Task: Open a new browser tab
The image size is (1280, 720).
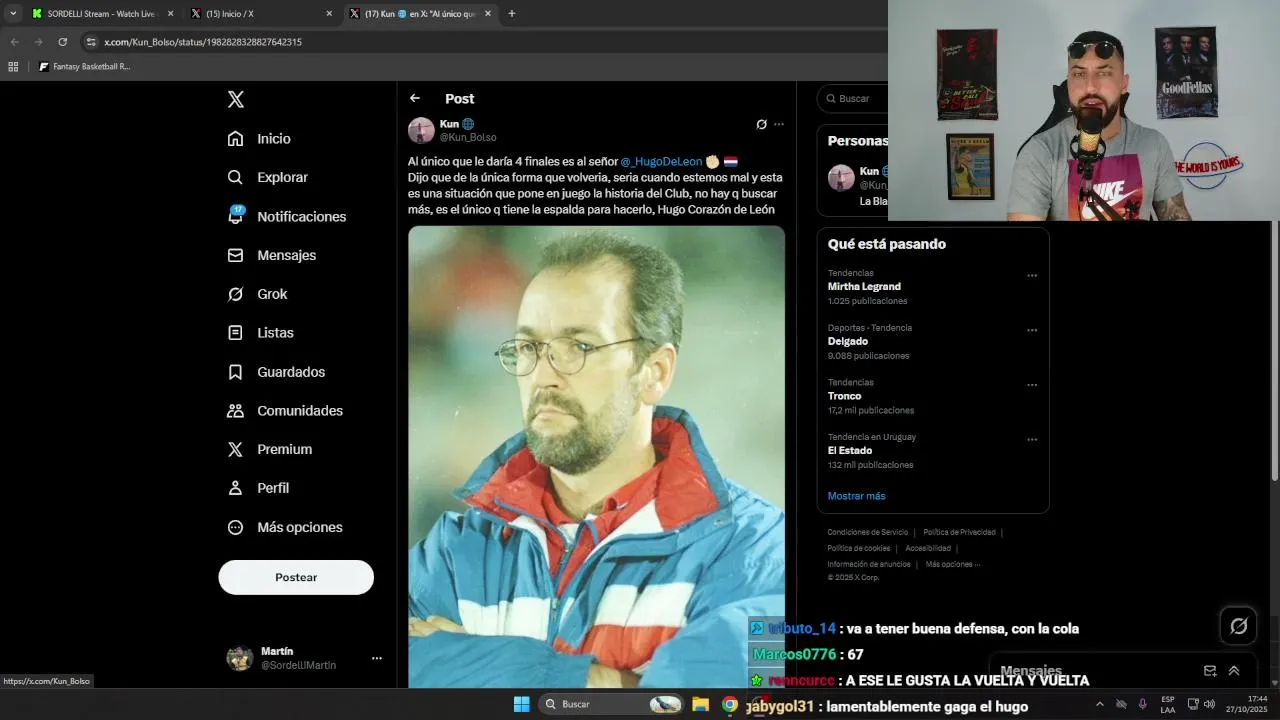Action: pyautogui.click(x=512, y=14)
